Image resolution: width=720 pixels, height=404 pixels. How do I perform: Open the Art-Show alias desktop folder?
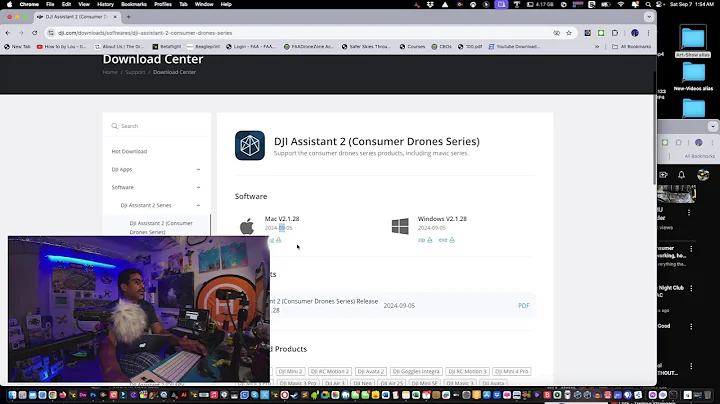point(693,42)
